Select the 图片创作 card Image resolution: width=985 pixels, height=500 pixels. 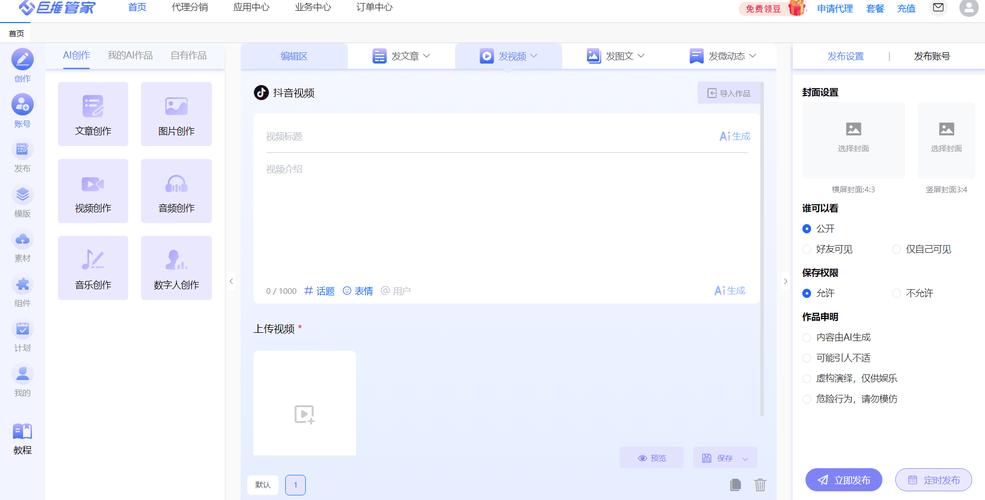tap(177, 114)
